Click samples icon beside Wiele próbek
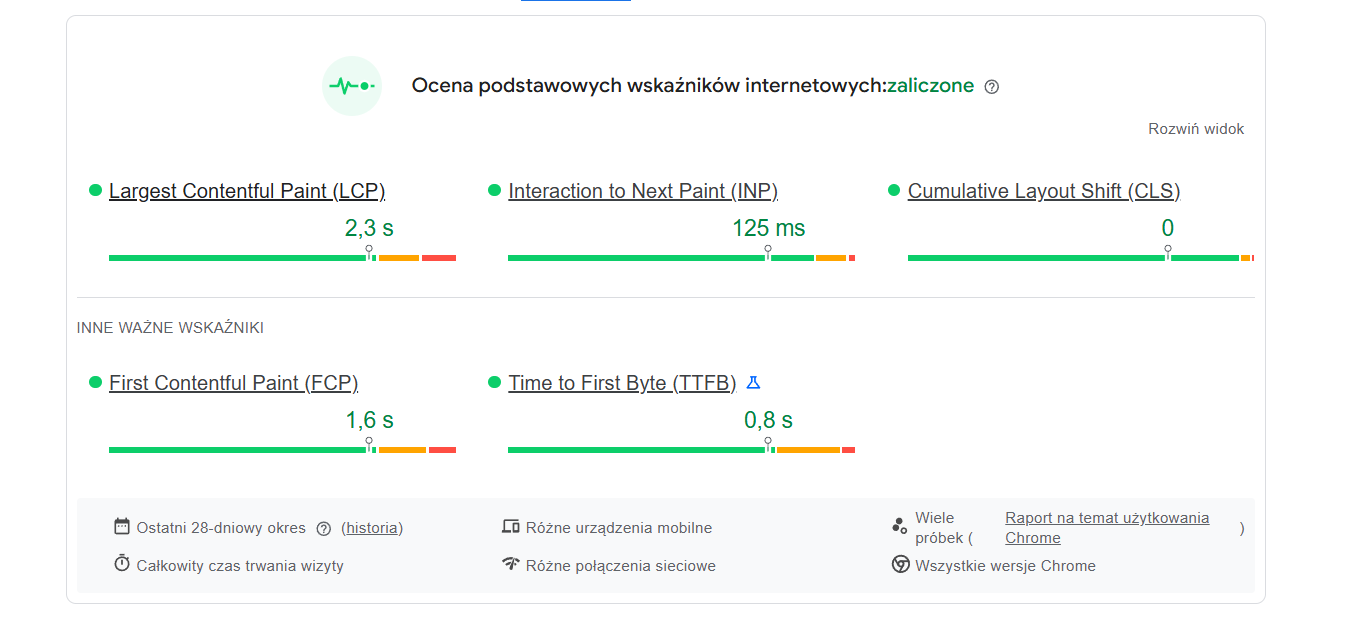Screen dimensions: 1349x621 899,527
